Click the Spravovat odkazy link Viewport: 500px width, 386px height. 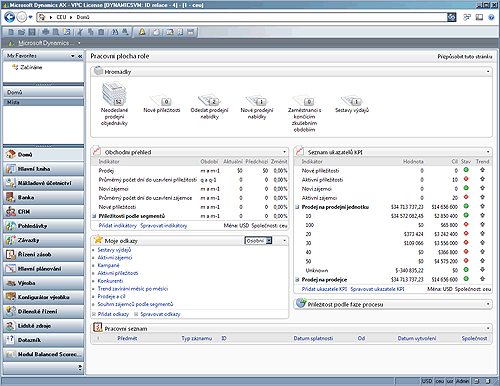click(x=160, y=314)
